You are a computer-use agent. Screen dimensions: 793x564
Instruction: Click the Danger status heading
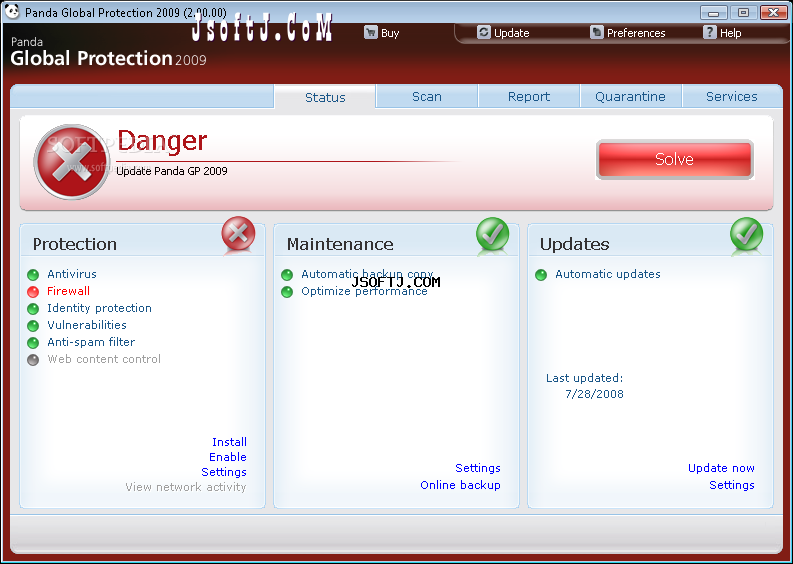click(x=162, y=141)
